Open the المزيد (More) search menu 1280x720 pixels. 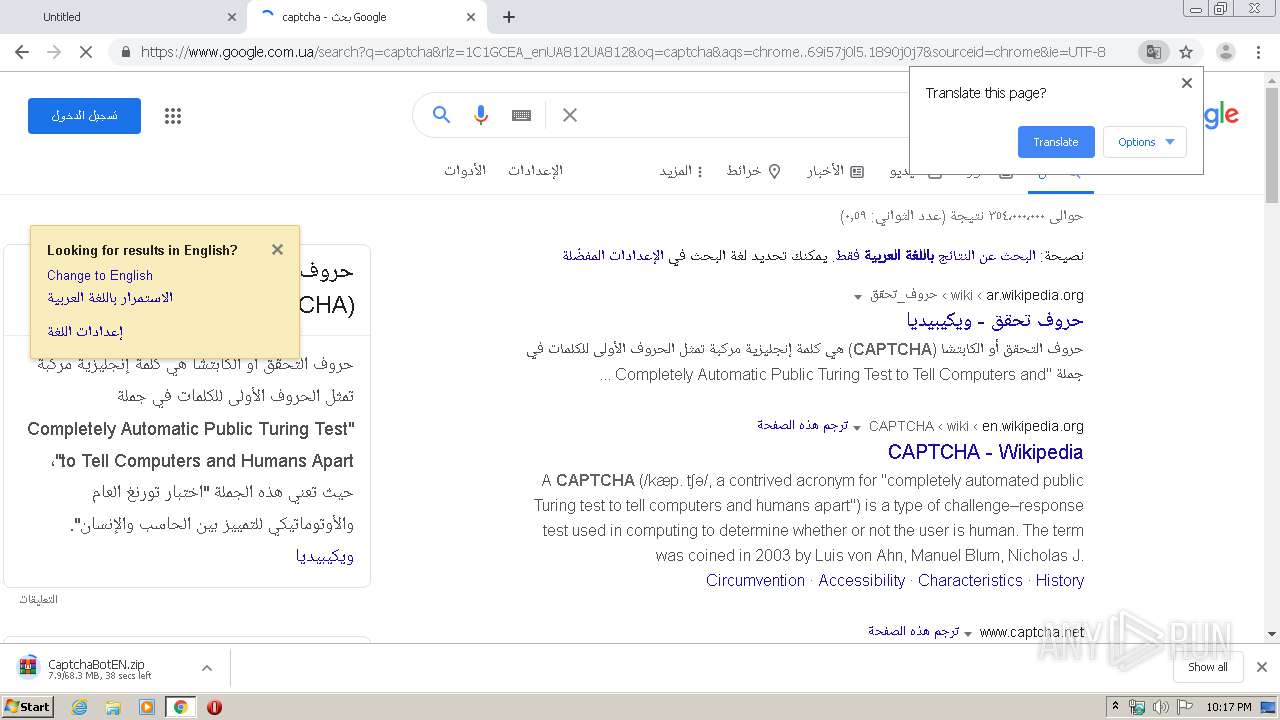click(681, 171)
